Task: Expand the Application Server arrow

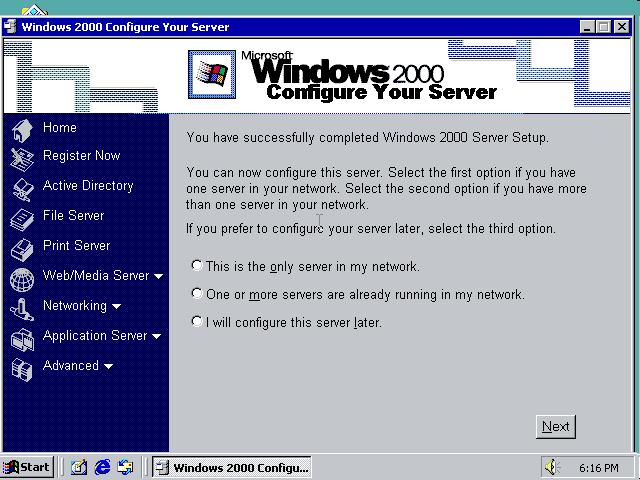Action: [x=156, y=336]
